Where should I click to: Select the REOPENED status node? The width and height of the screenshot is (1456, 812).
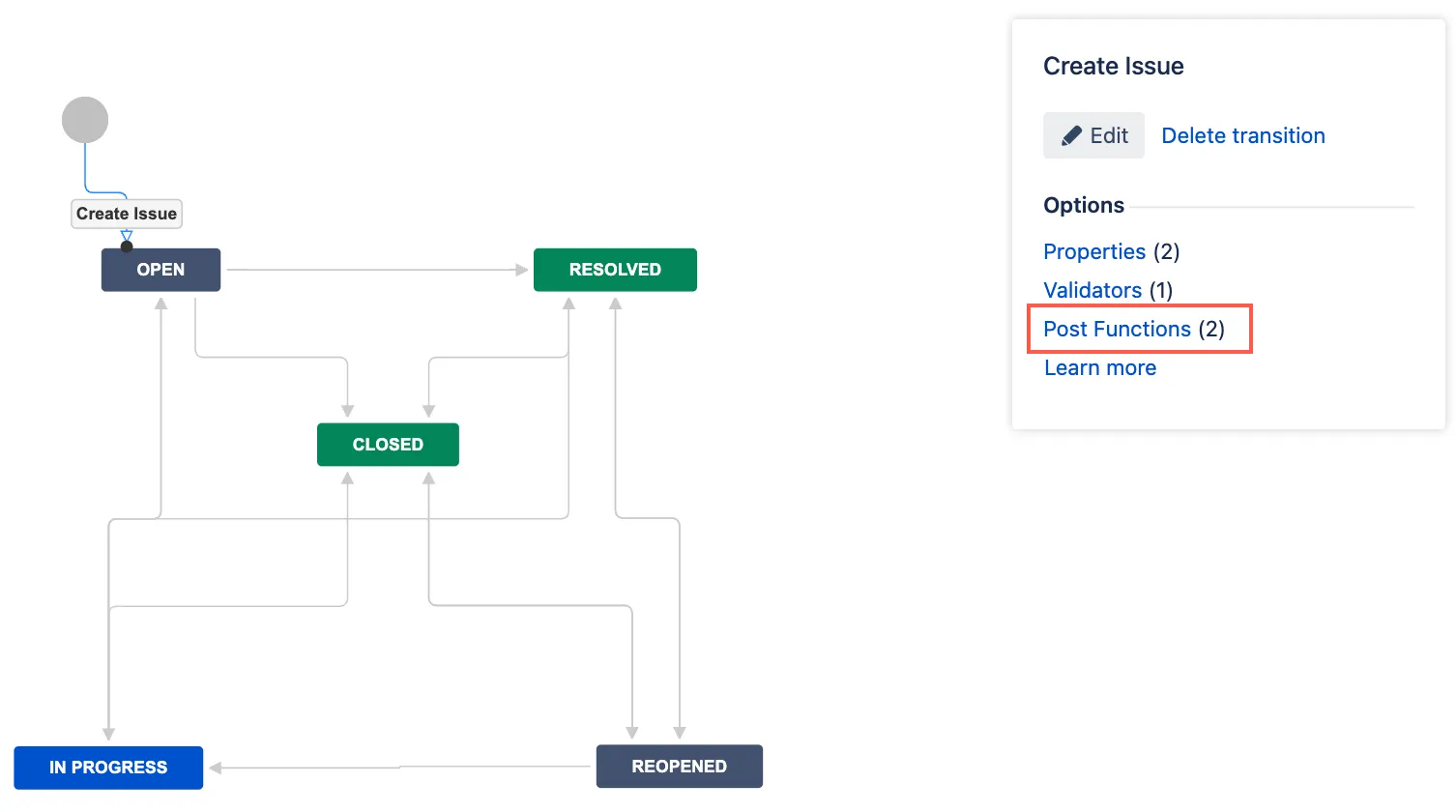point(679,767)
